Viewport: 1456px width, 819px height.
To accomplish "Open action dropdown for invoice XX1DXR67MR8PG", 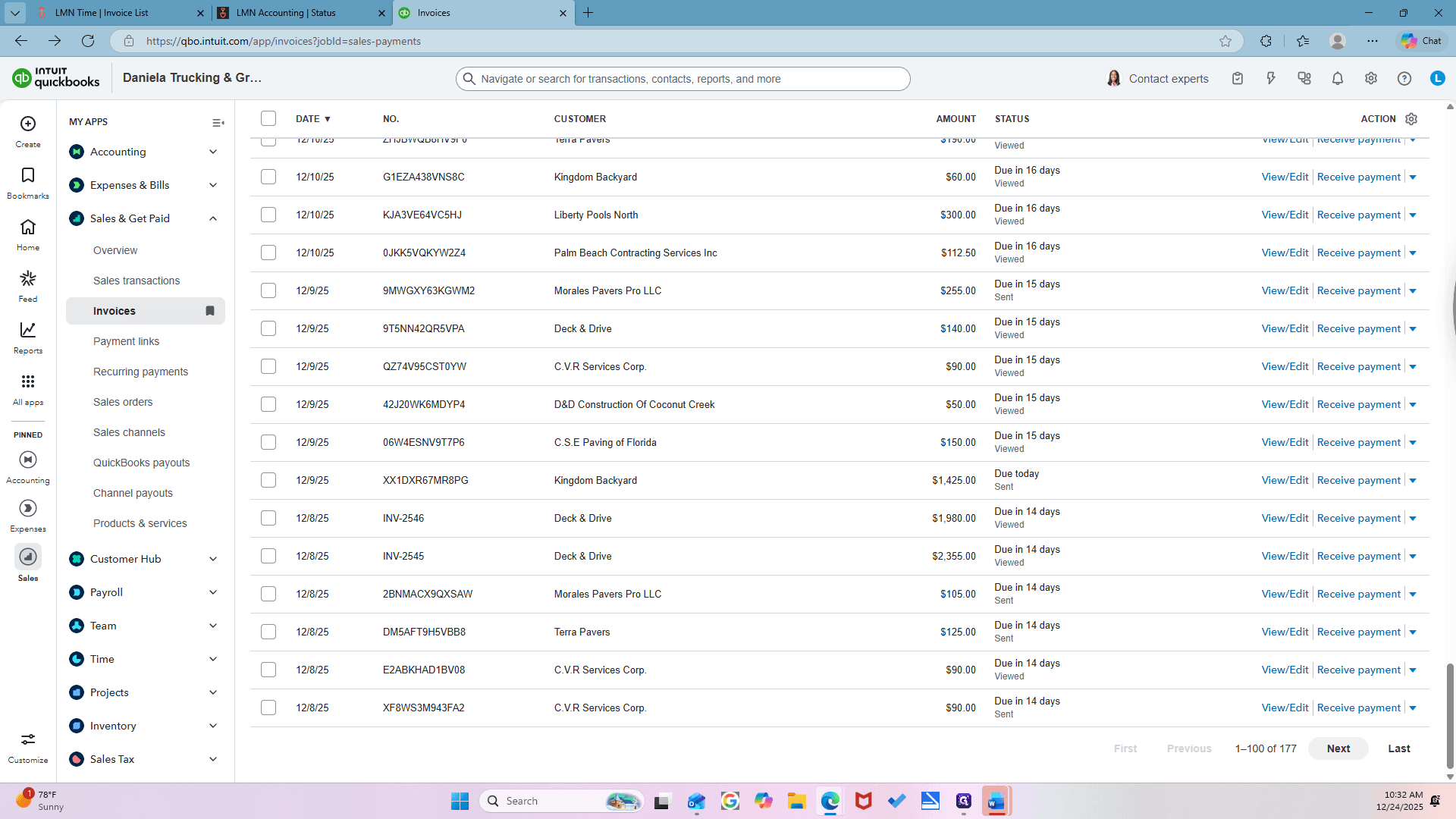I will (x=1413, y=481).
